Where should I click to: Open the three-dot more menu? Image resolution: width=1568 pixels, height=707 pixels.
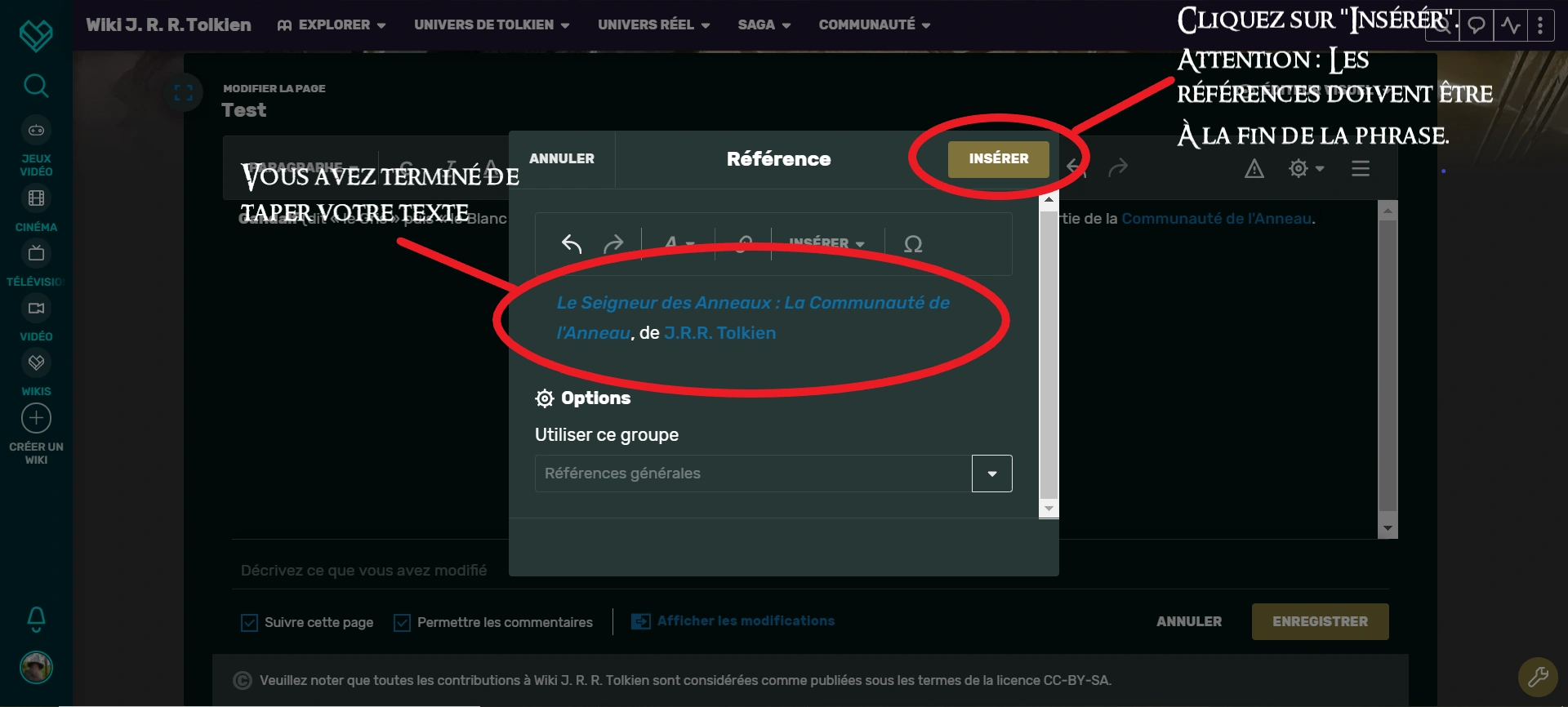click(x=1540, y=25)
